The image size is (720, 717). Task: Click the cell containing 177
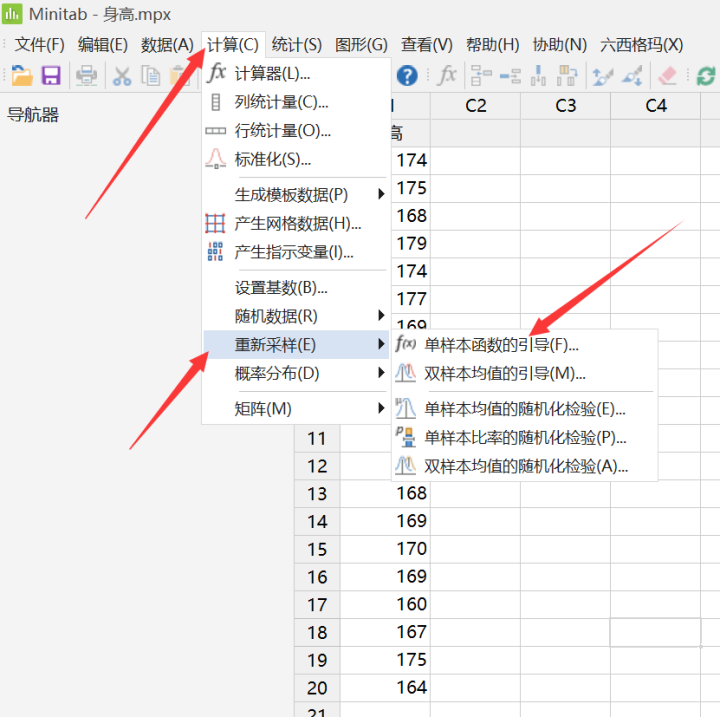point(410,299)
